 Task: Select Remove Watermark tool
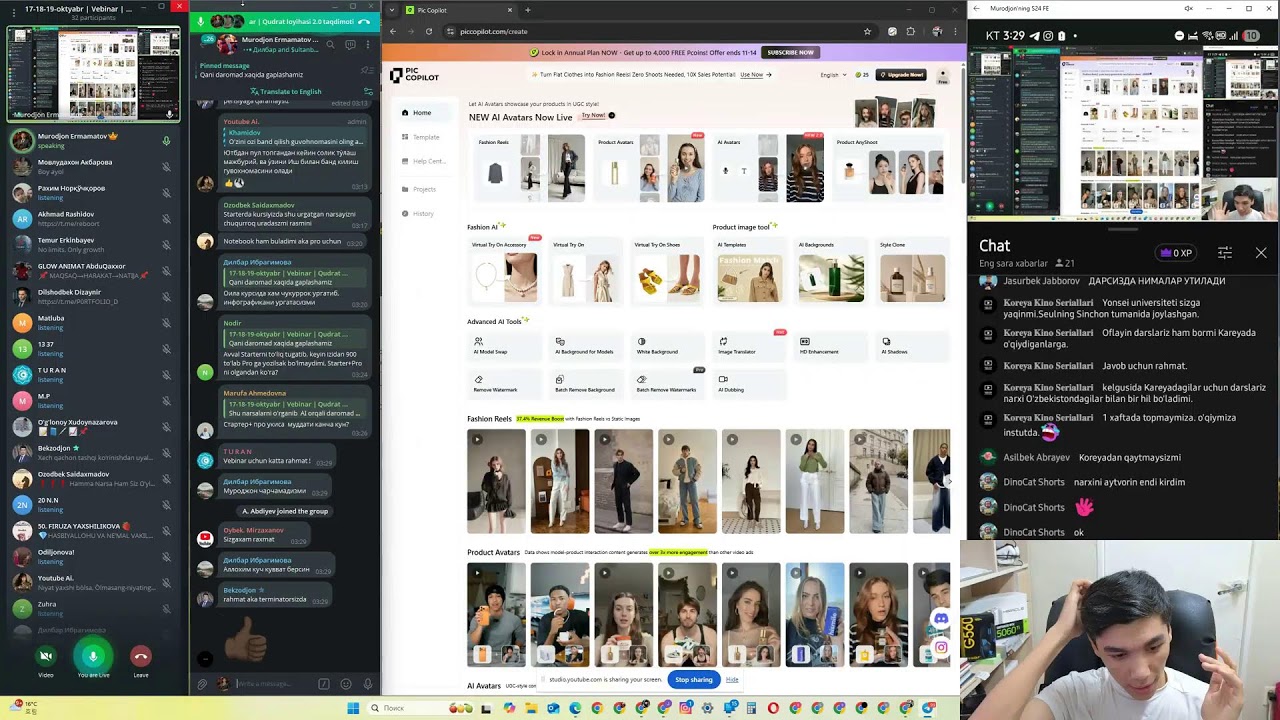506,384
